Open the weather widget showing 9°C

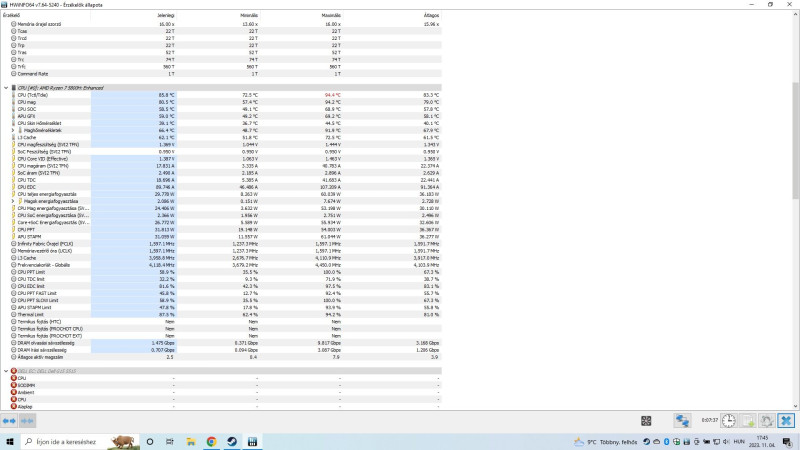click(606, 442)
